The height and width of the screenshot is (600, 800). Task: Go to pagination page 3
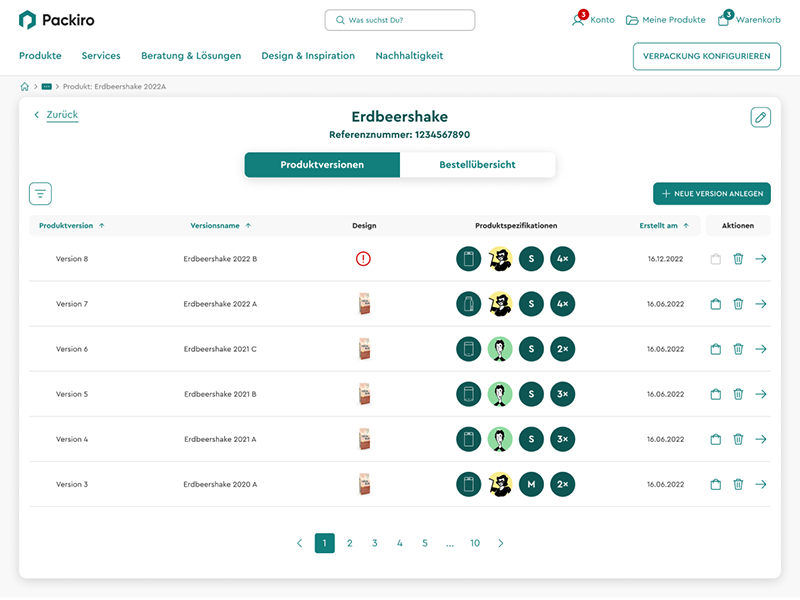tap(375, 543)
